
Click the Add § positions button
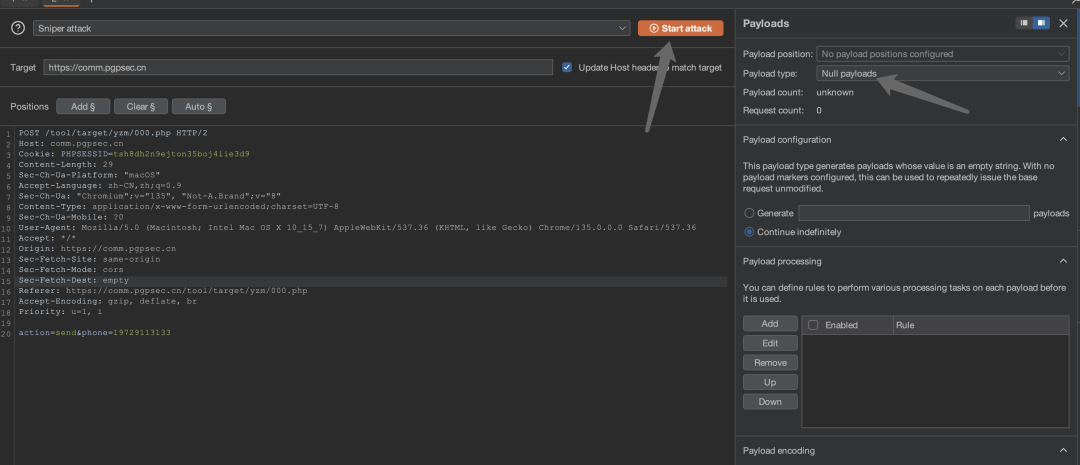click(83, 107)
